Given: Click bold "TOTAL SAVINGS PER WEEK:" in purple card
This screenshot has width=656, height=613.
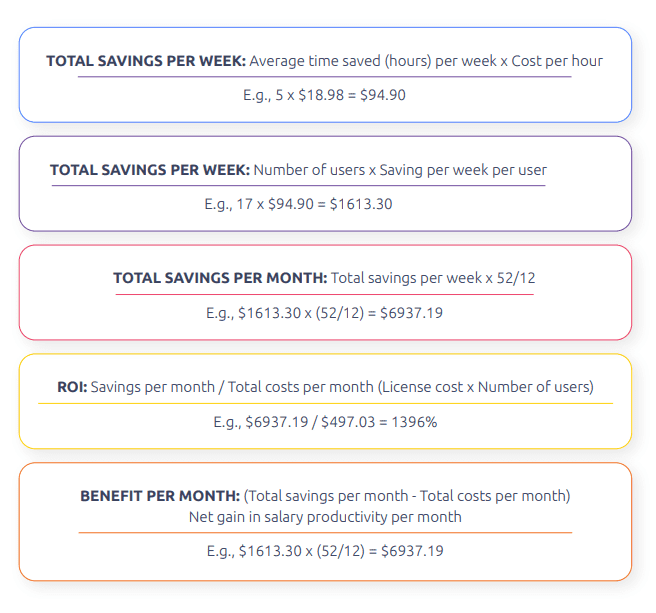Looking at the screenshot, I should pyautogui.click(x=150, y=170).
